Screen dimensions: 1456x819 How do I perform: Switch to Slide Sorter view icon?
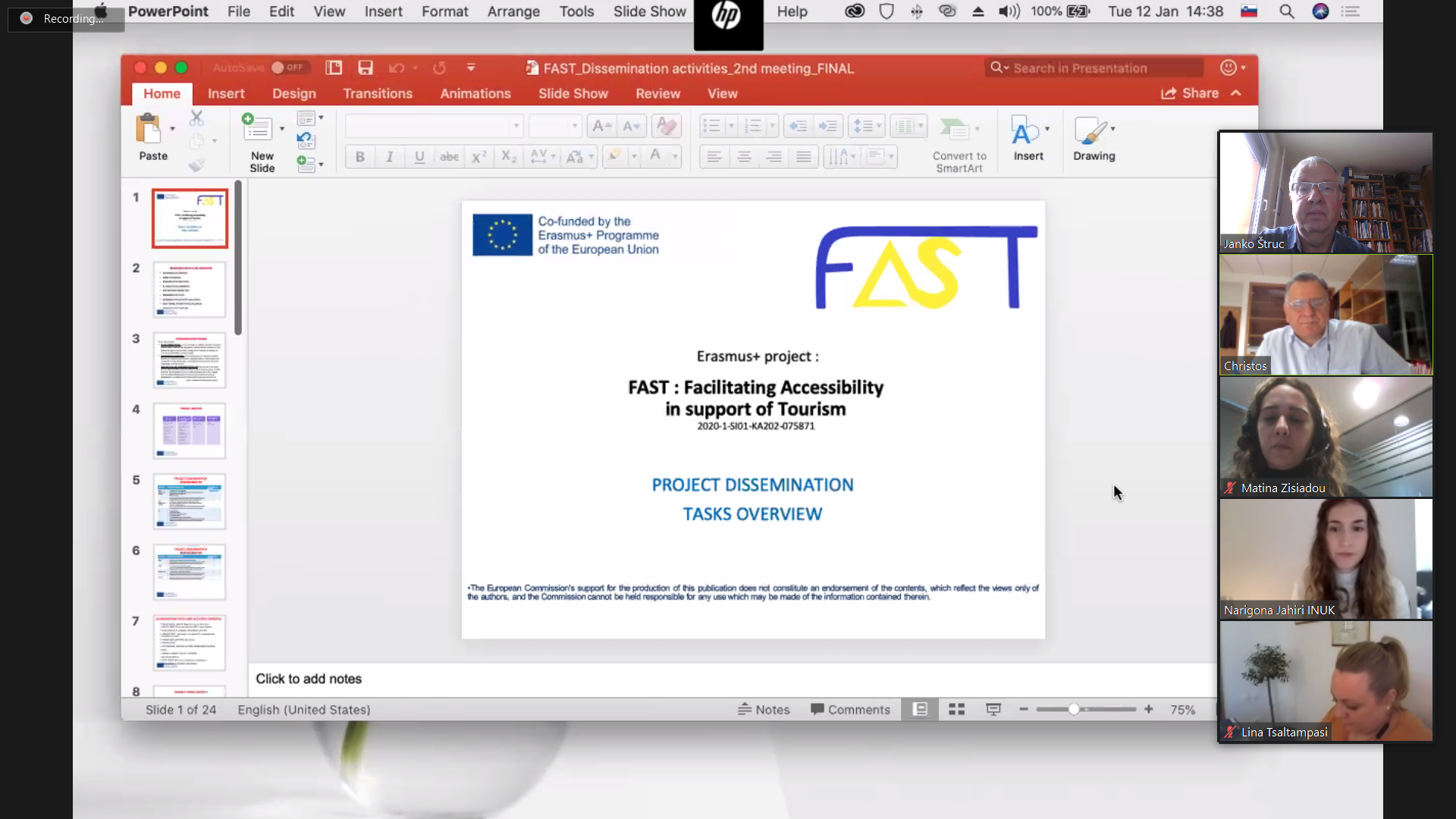957,709
